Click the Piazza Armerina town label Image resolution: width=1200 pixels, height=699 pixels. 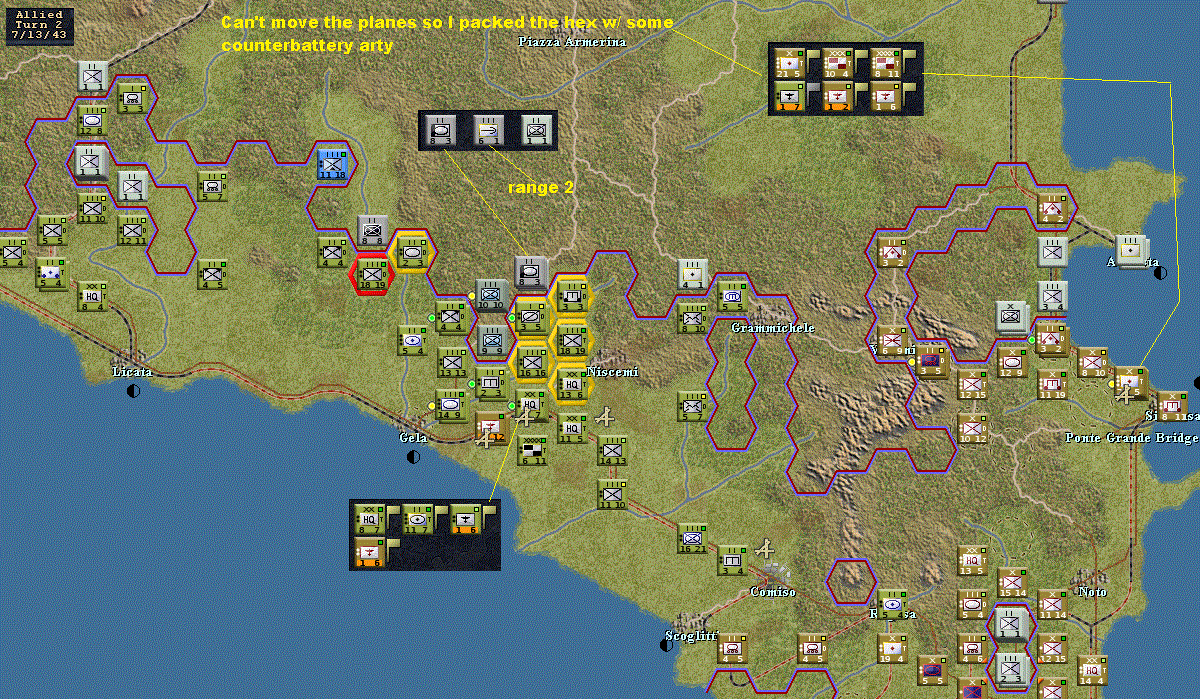572,42
